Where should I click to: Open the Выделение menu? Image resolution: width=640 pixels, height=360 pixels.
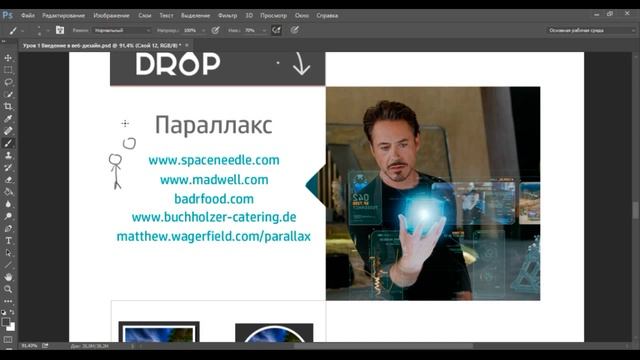coord(196,16)
